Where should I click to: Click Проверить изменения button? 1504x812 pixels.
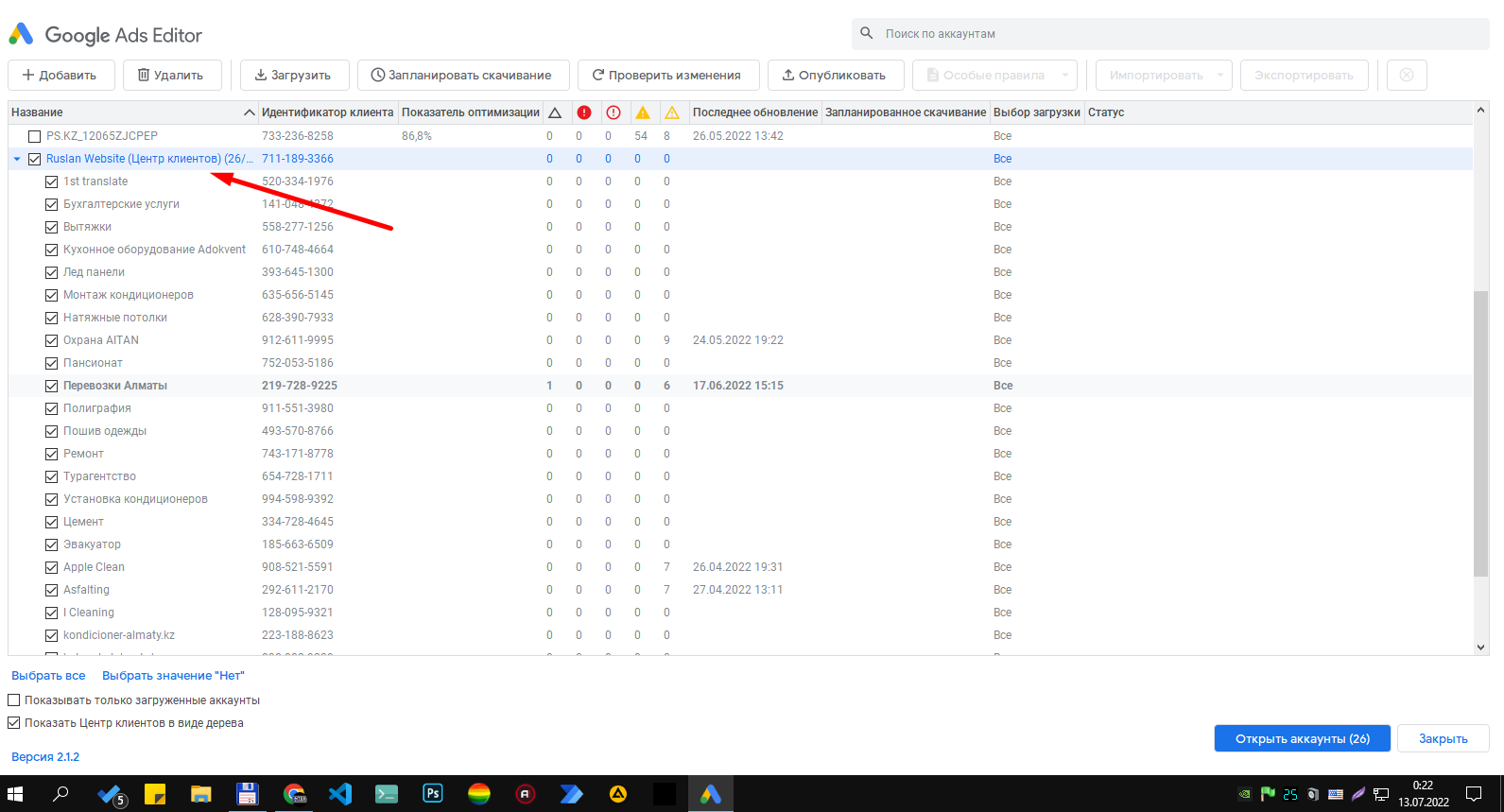click(668, 75)
